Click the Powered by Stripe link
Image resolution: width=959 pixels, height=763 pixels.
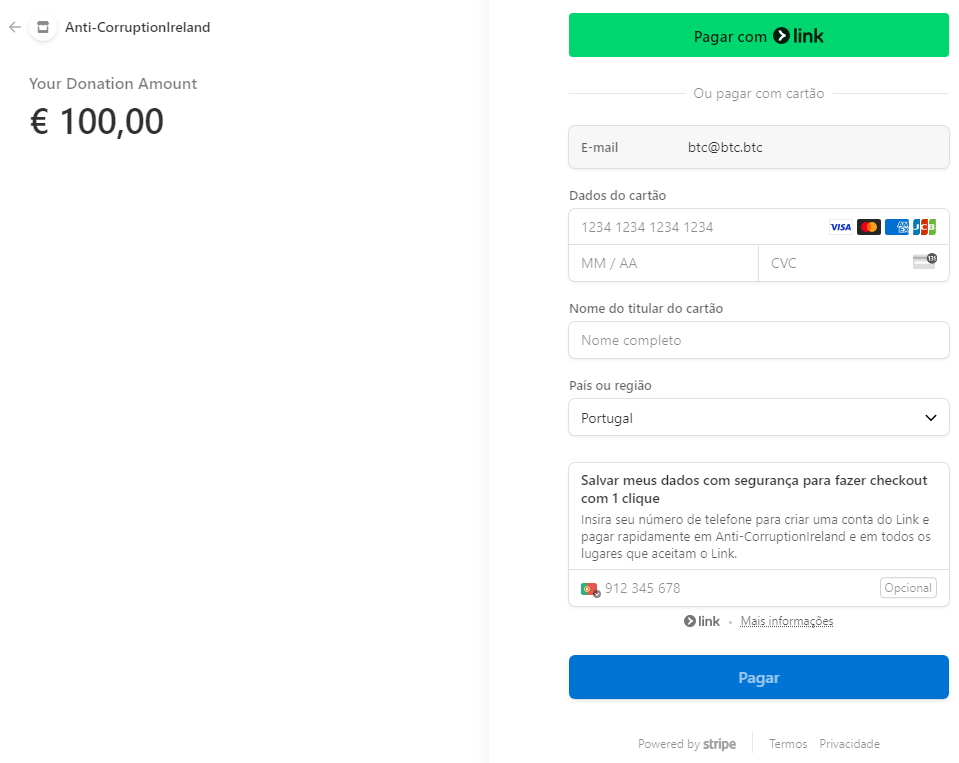click(x=687, y=744)
